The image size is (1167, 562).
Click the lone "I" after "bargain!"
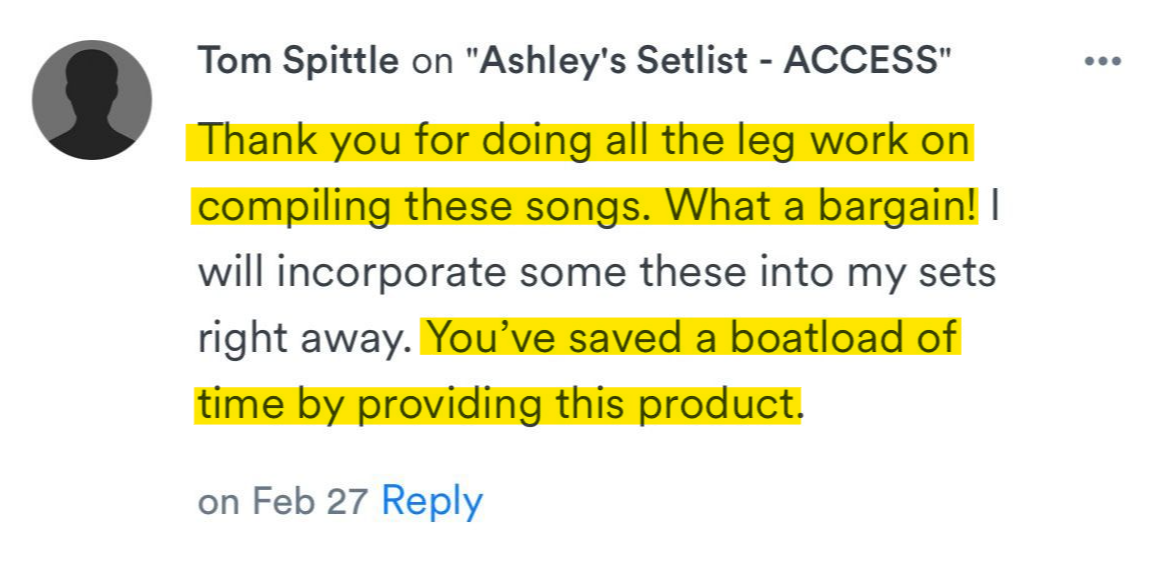tap(994, 205)
